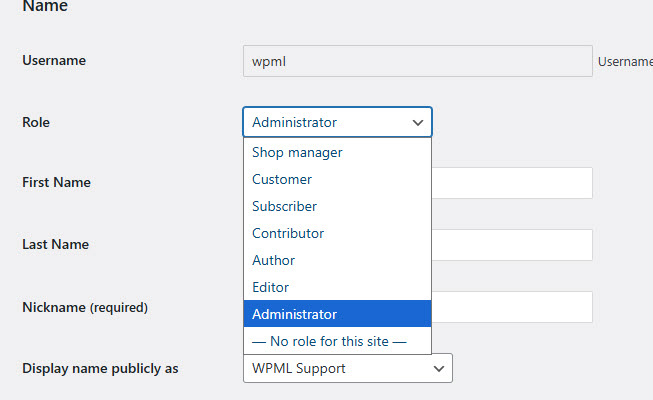Select No role for this site
653x400 pixels.
tap(337, 341)
